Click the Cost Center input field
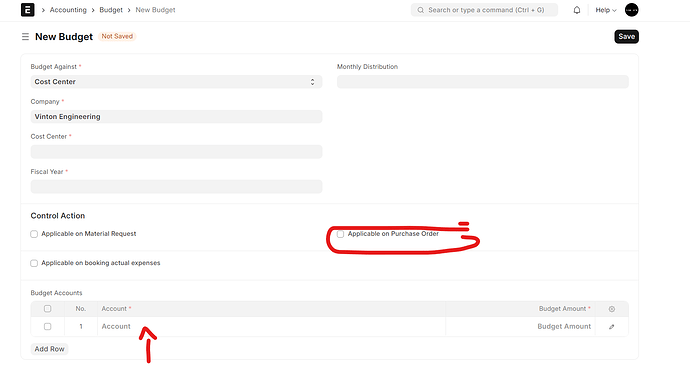The height and width of the screenshot is (381, 690). coord(176,152)
